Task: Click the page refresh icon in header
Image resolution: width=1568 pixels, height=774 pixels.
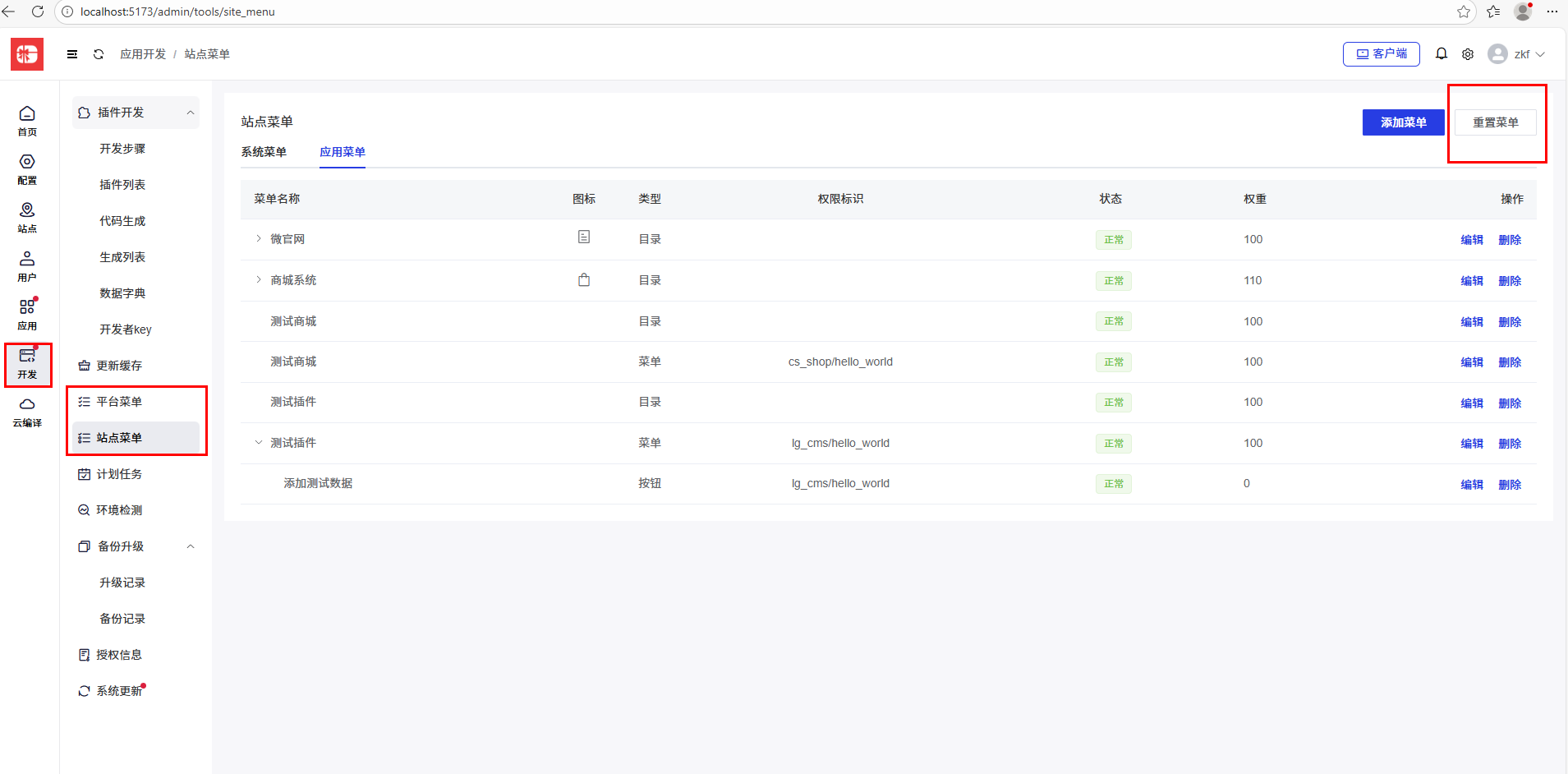Action: pyautogui.click(x=99, y=54)
